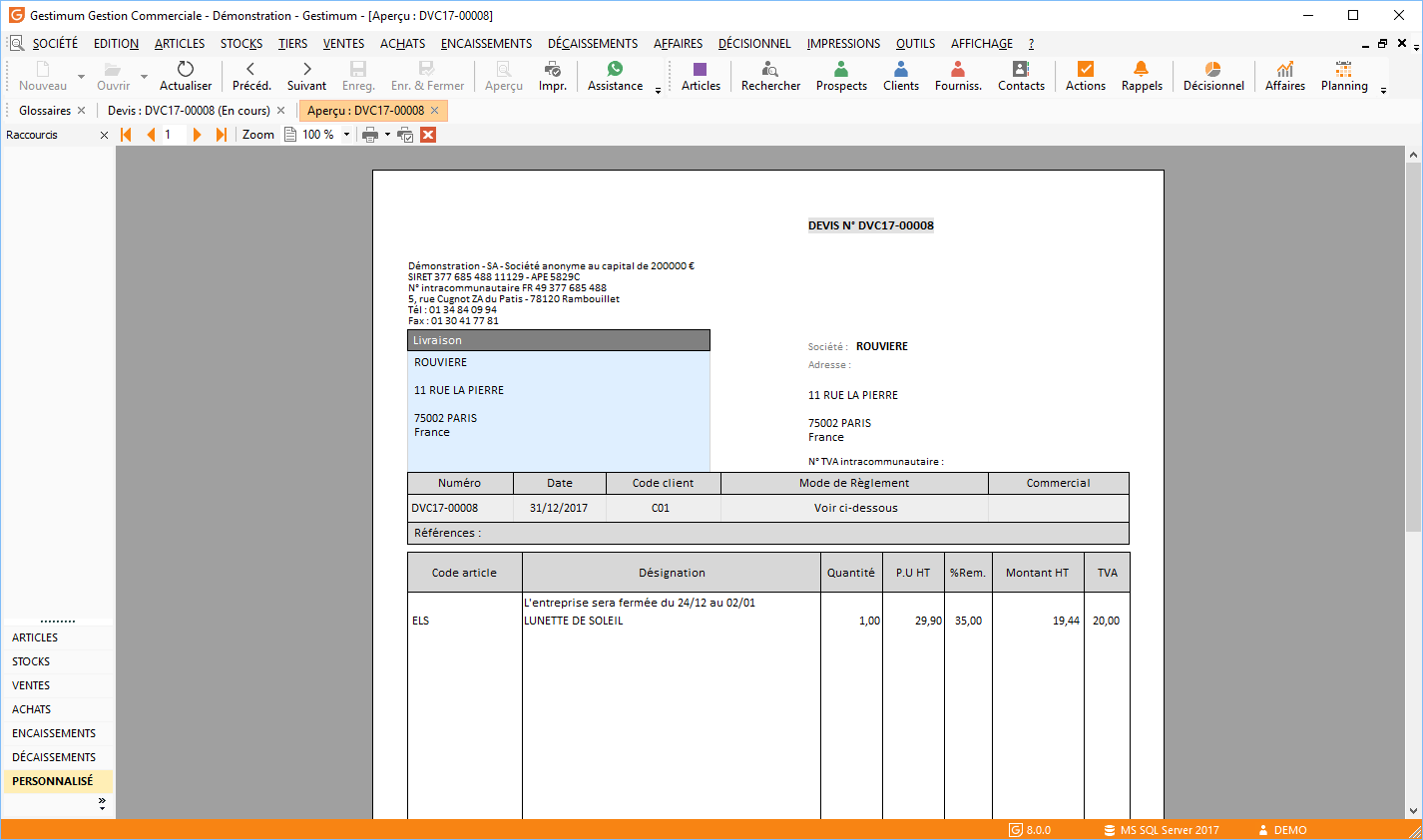Select STOCKS in shortcuts panel
This screenshot has height=840, width=1423.
tap(57, 661)
